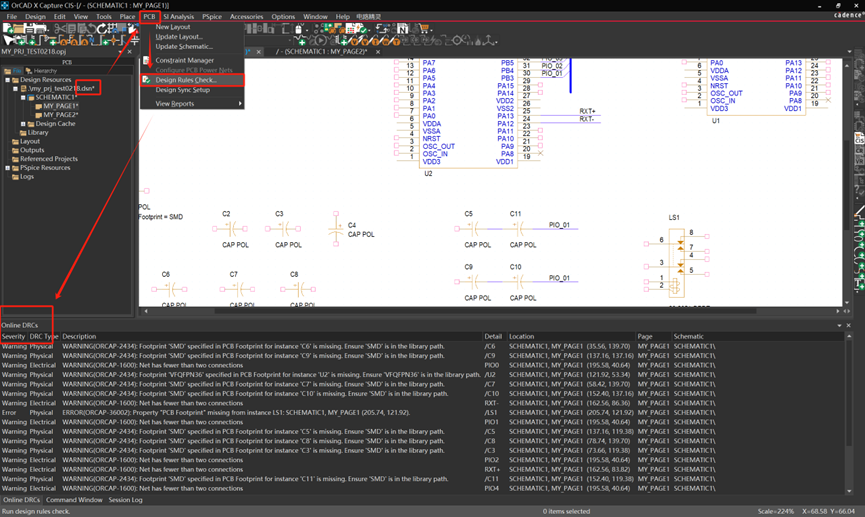Sort by the Severity column header
This screenshot has width=865, height=517.
click(x=14, y=337)
